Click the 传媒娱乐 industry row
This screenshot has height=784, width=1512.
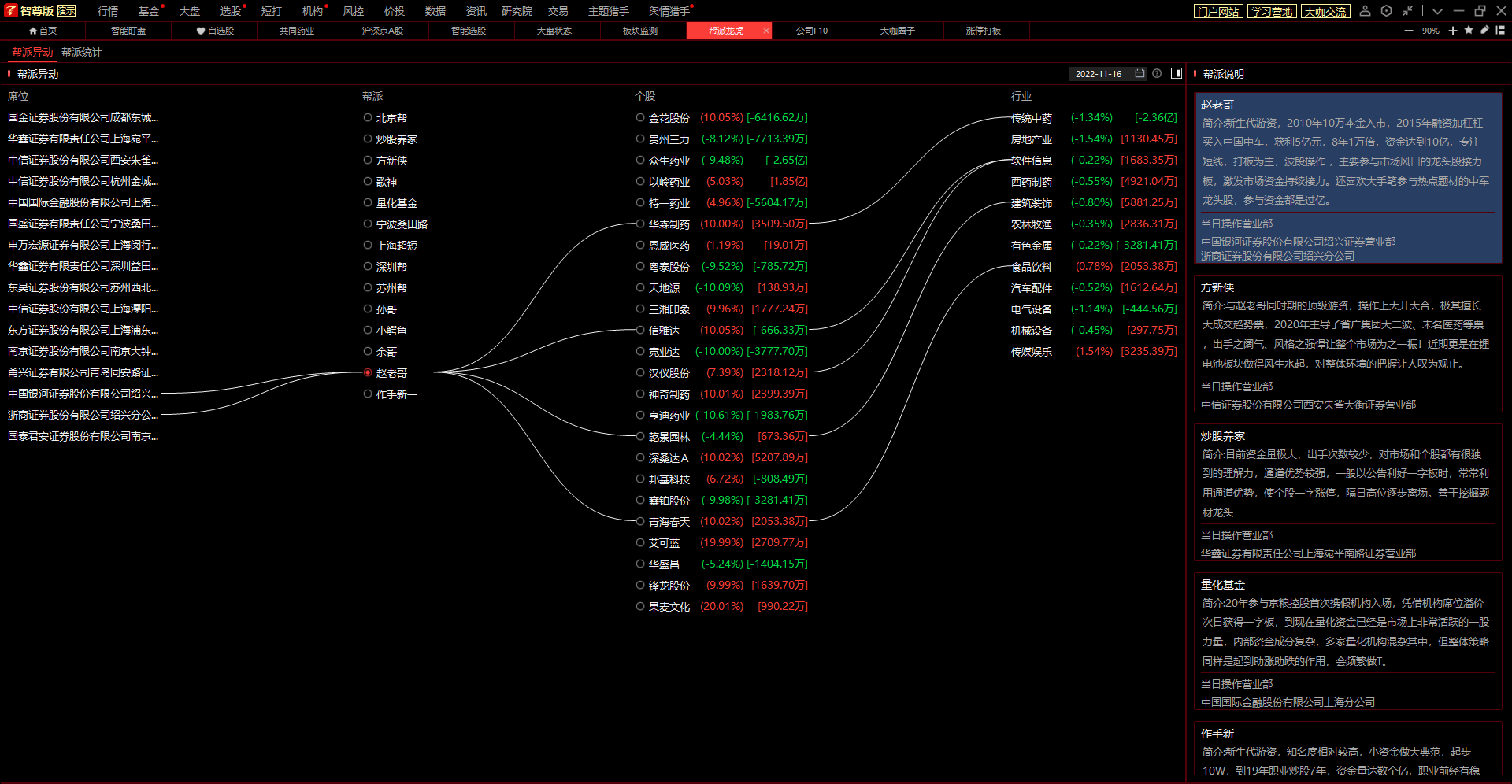point(1094,351)
